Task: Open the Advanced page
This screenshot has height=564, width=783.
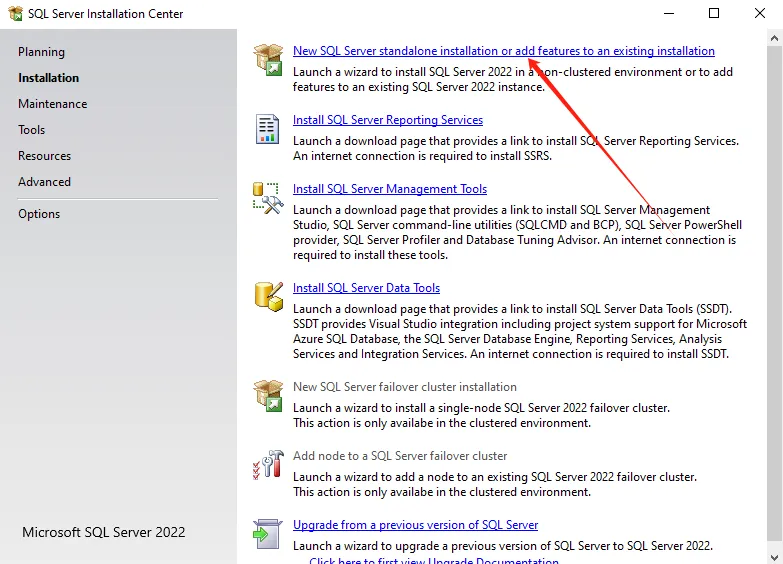Action: (x=44, y=182)
